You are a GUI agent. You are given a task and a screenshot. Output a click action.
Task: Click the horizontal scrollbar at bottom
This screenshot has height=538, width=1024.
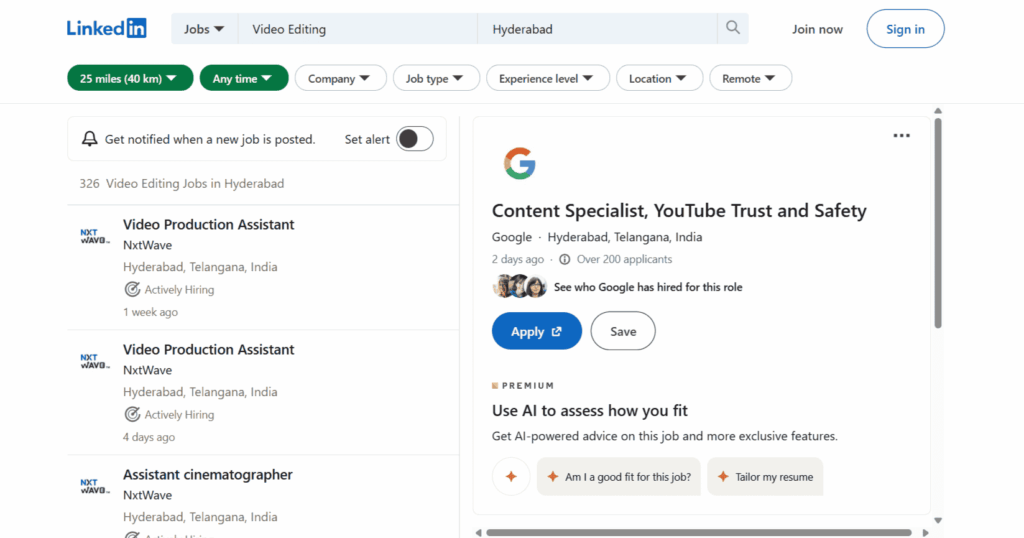click(x=699, y=533)
